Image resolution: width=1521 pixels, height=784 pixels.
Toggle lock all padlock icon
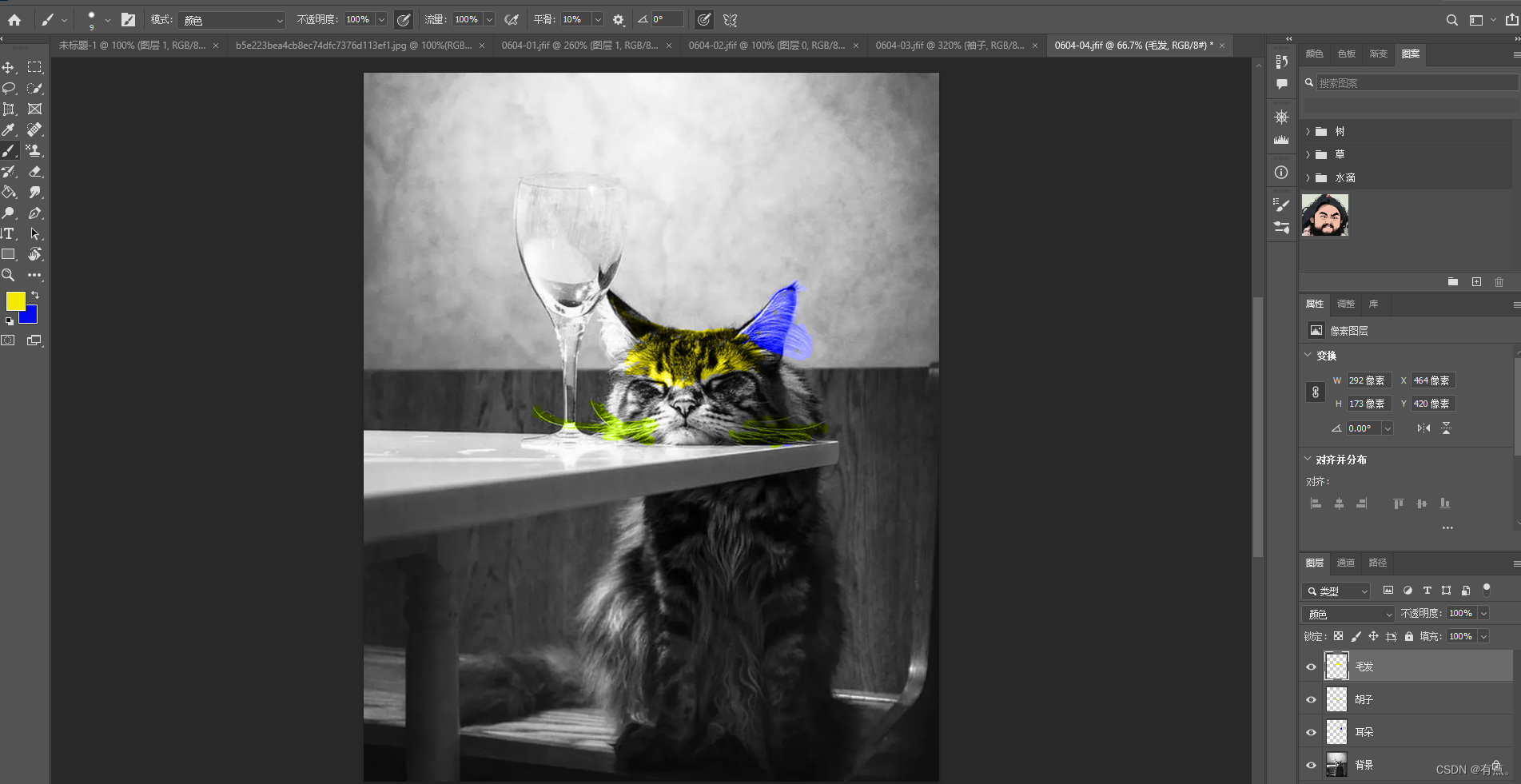(1409, 637)
